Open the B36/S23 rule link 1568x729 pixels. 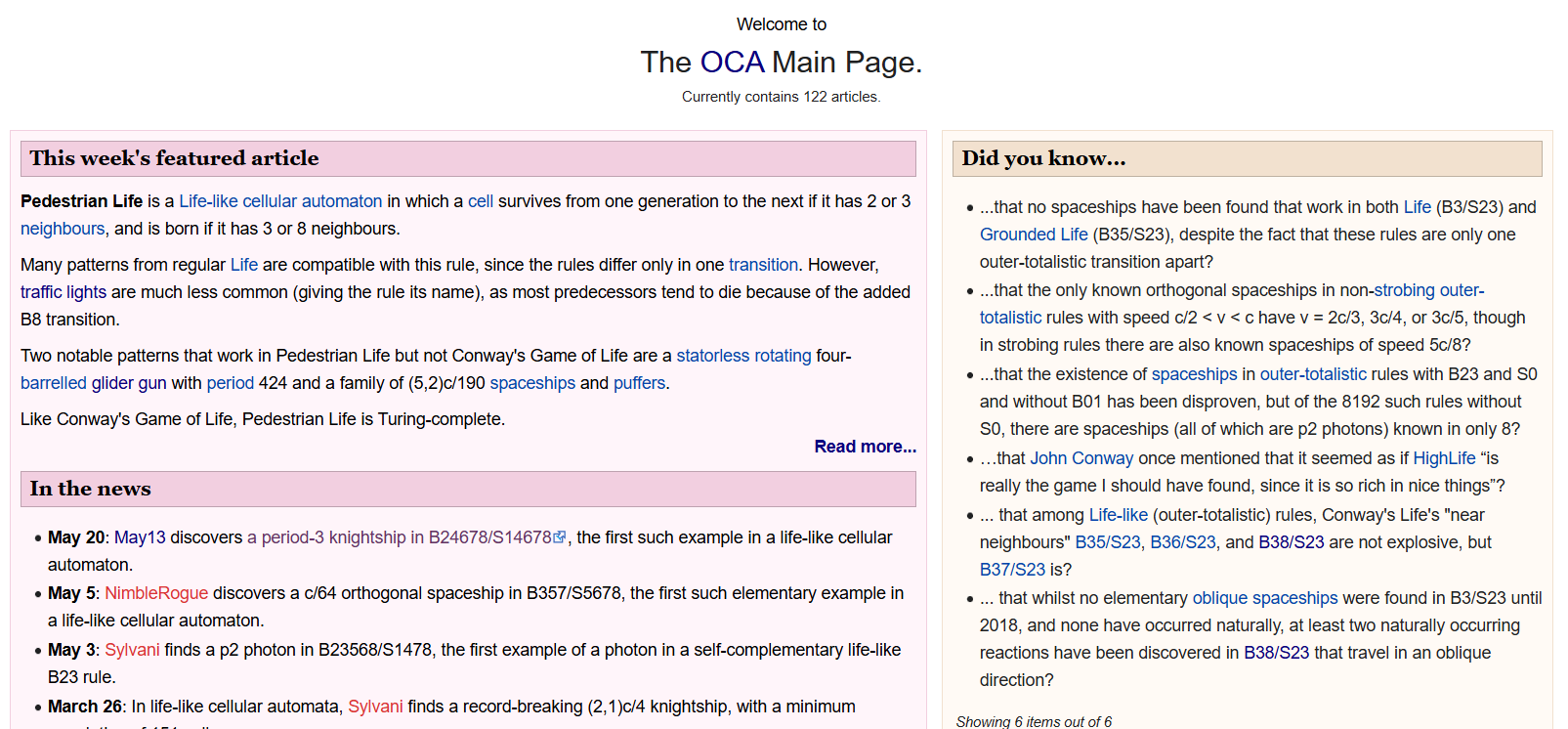tap(1183, 542)
